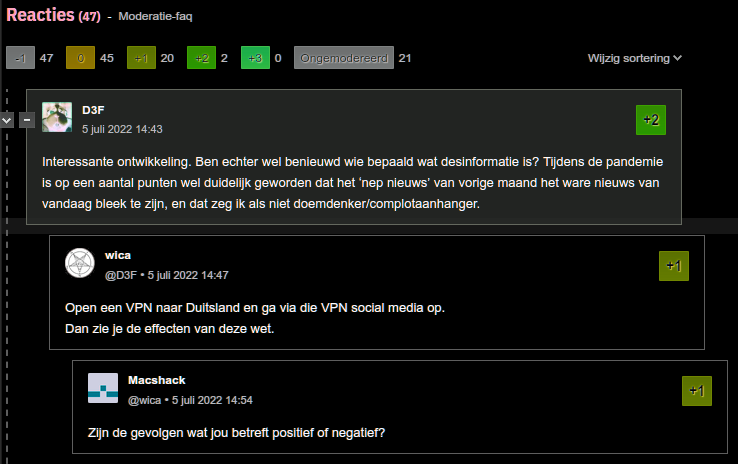Select the green +2 score filter
This screenshot has width=738, height=464.
coord(201,58)
